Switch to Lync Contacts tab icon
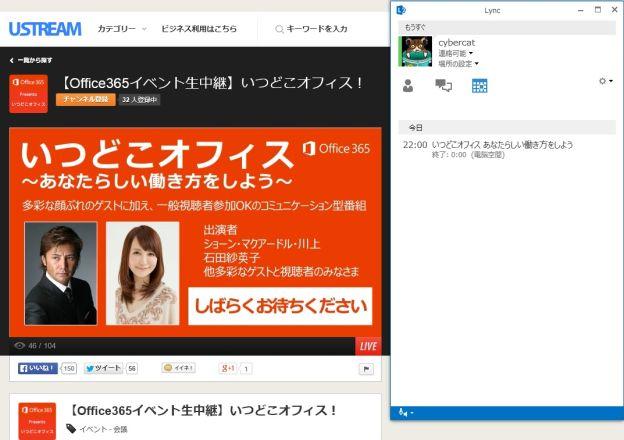The width and height of the screenshot is (624, 440). coord(408,86)
